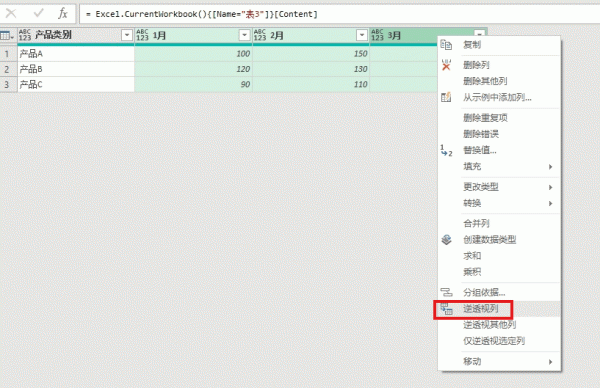Click the cell with value 100
Image resolution: width=600 pixels, height=388 pixels.
point(193,54)
